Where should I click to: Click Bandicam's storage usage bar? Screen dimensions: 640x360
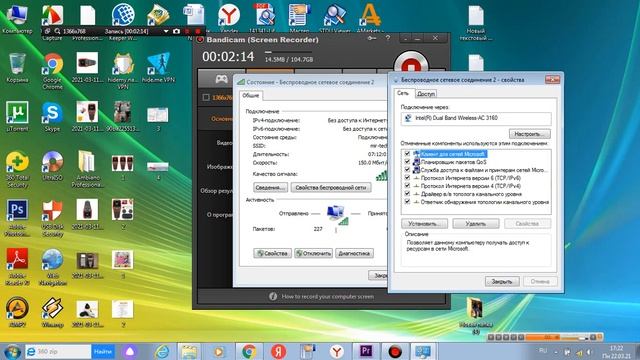(288, 52)
